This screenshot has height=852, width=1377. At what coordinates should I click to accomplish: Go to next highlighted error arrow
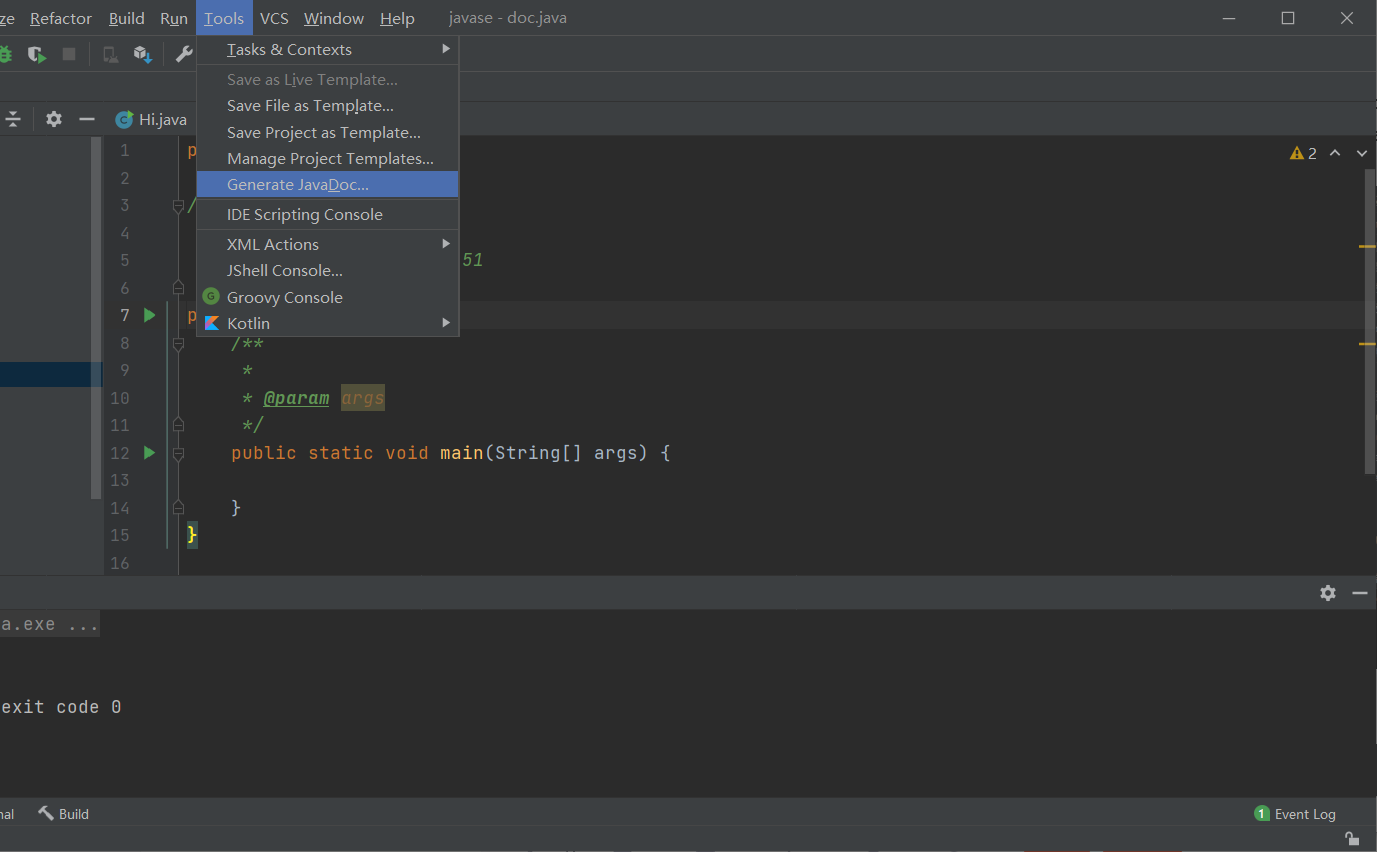click(x=1362, y=153)
